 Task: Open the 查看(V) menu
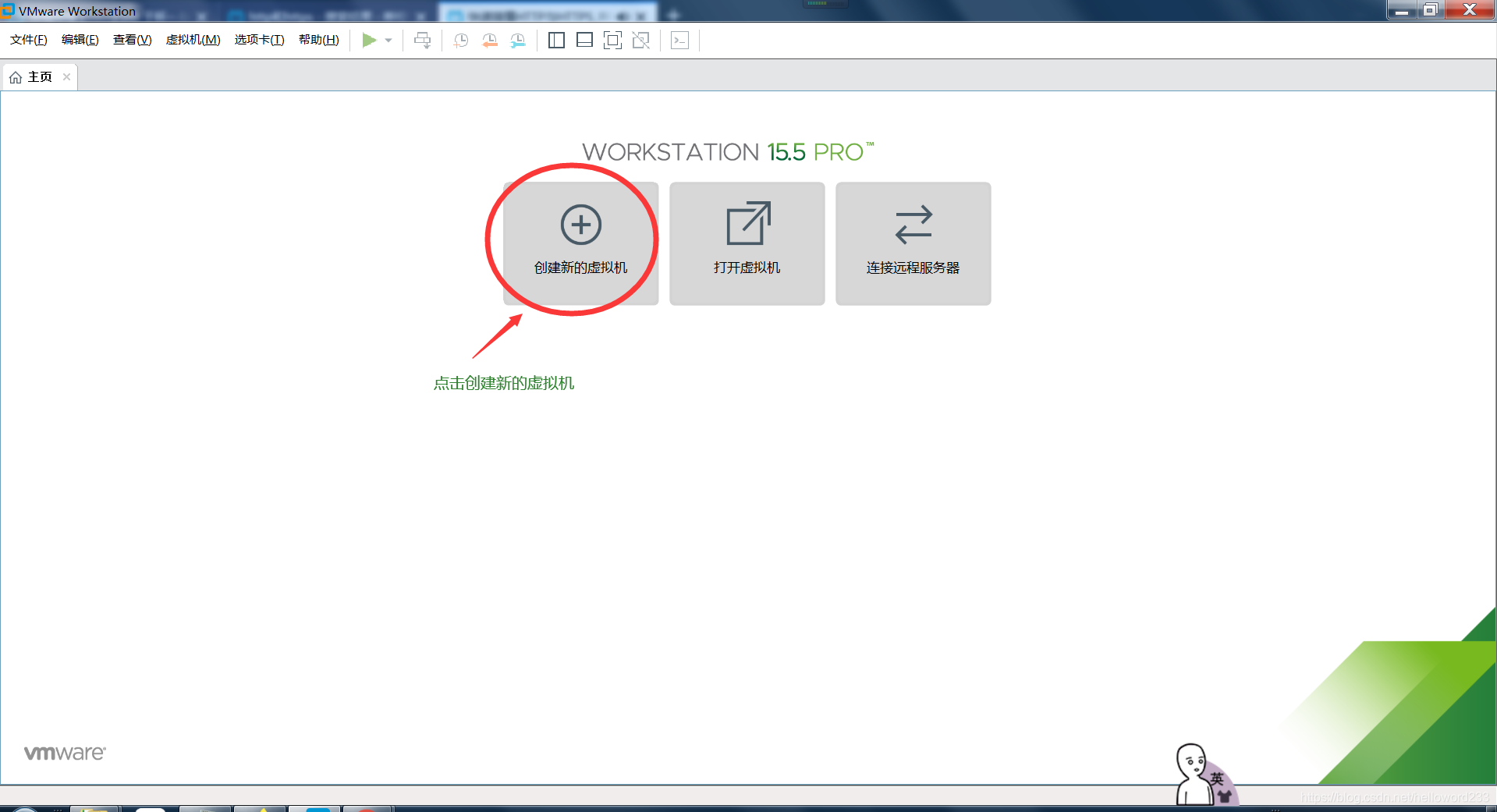132,40
